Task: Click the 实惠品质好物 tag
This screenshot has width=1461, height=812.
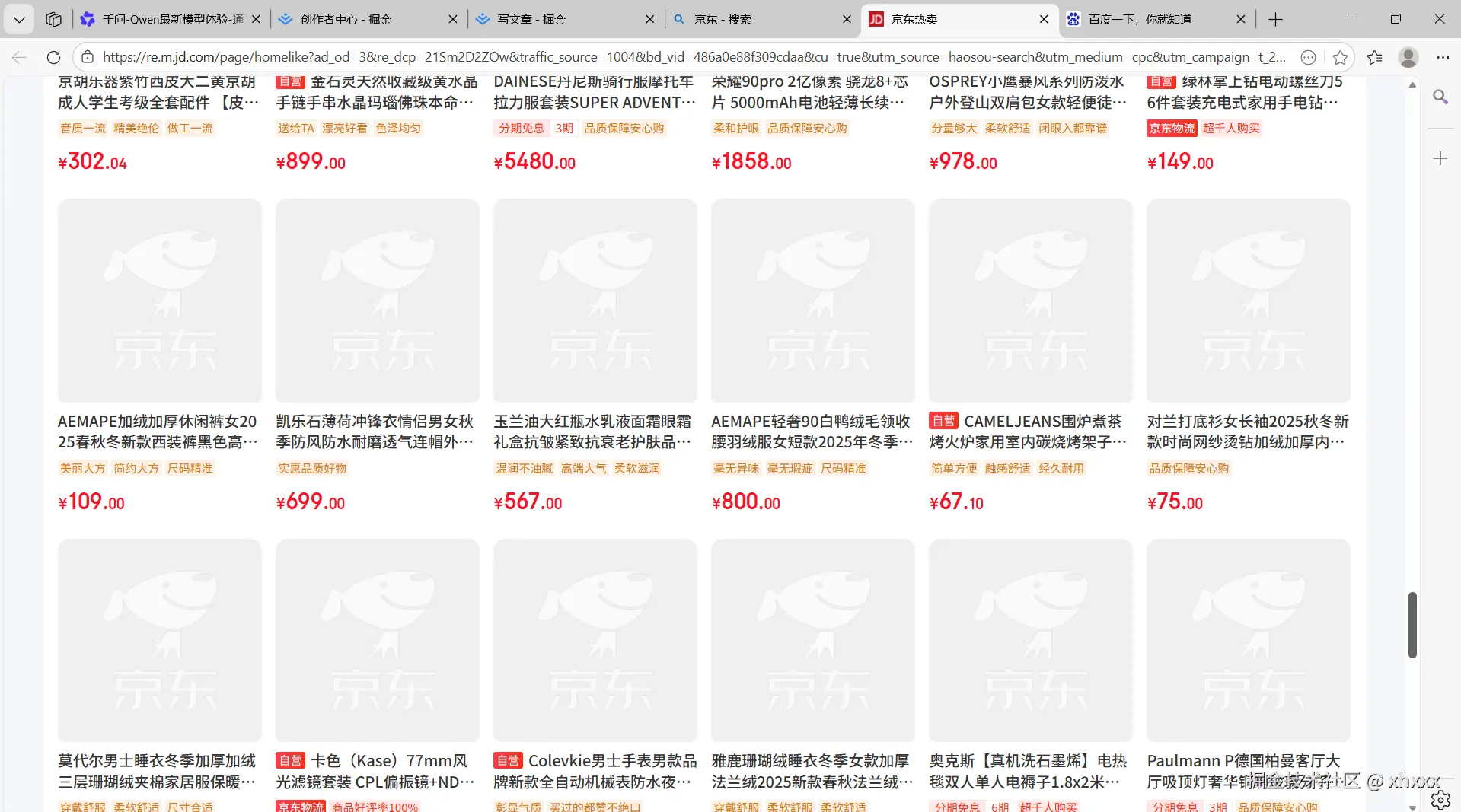Action: click(312, 468)
